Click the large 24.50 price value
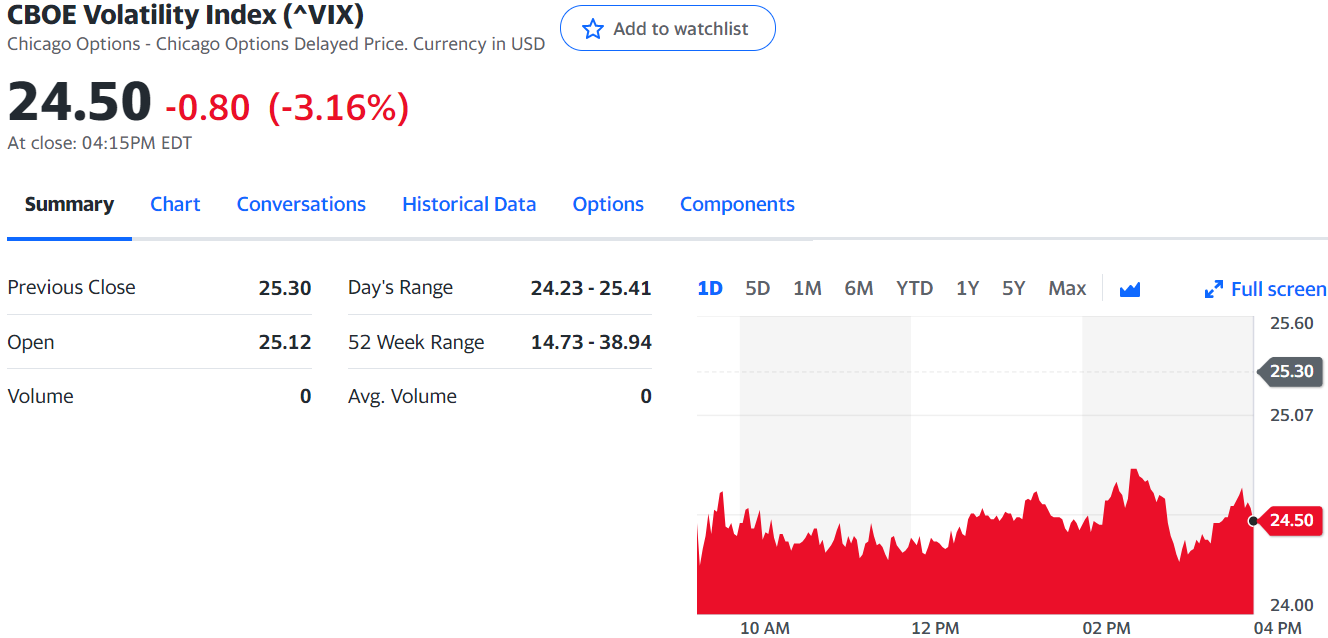Viewport: 1328px width, 638px height. 79,102
